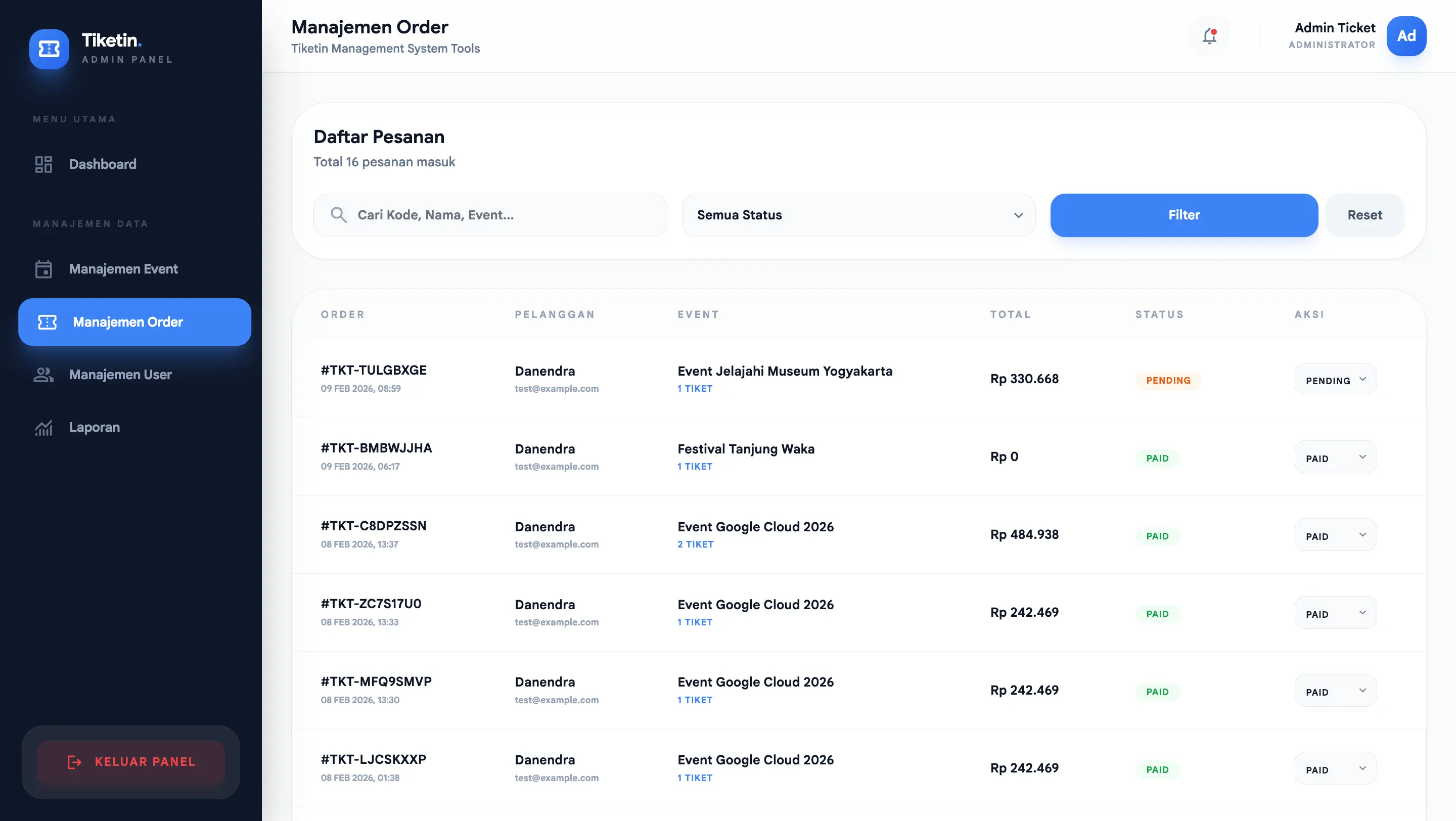The image size is (1456, 821).
Task: Open status dropdown for order #TKT-LJCSKXXP
Action: click(x=1335, y=769)
